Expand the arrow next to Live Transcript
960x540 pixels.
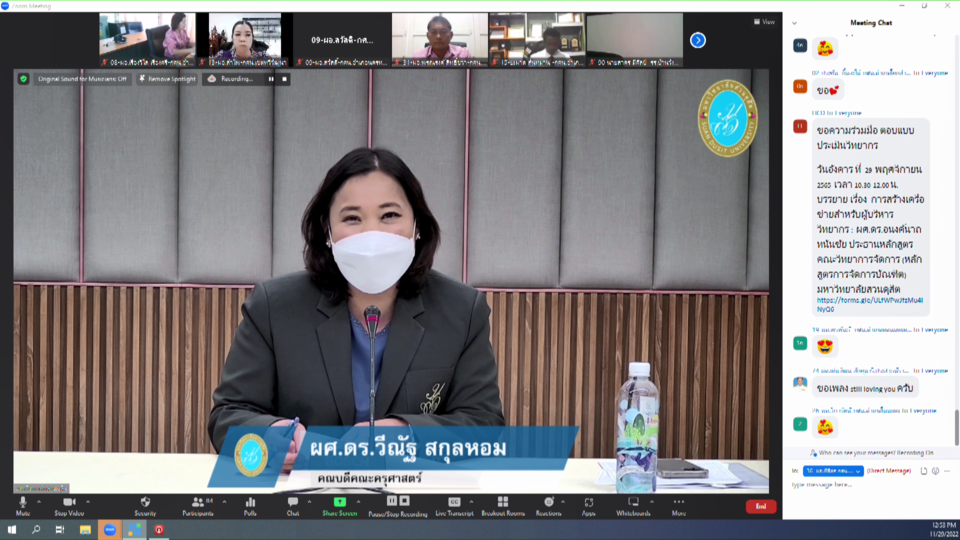click(471, 501)
